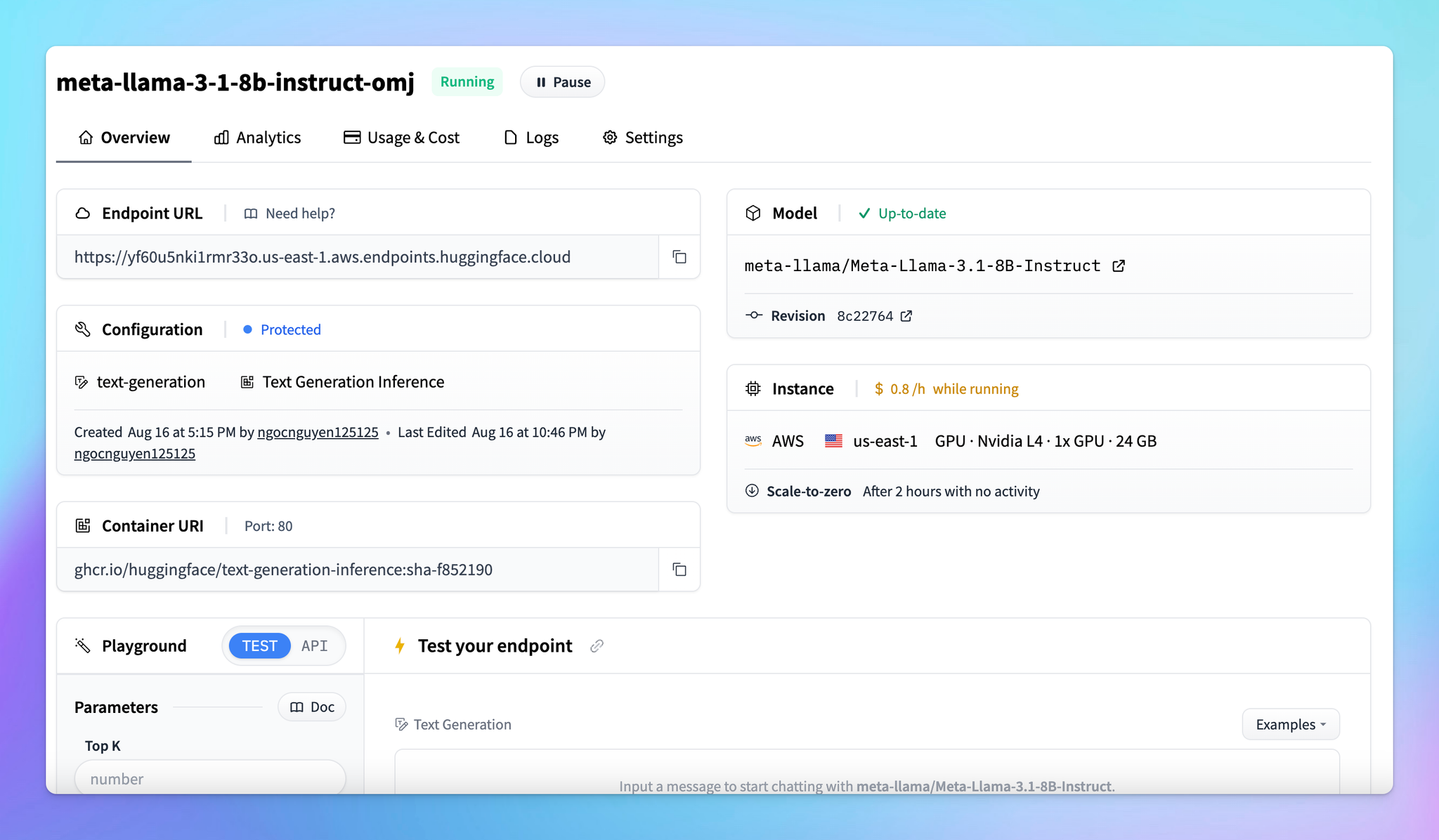The width and height of the screenshot is (1439, 840).
Task: Click the cloud icon next to Endpoint URL
Action: pos(83,214)
